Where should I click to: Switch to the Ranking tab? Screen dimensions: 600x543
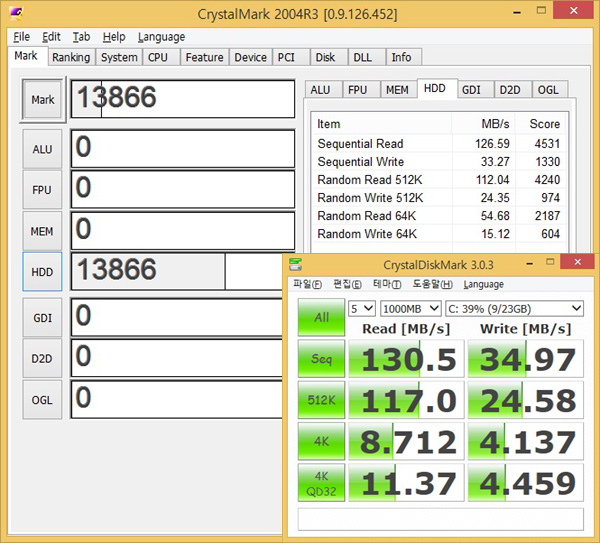pos(71,57)
